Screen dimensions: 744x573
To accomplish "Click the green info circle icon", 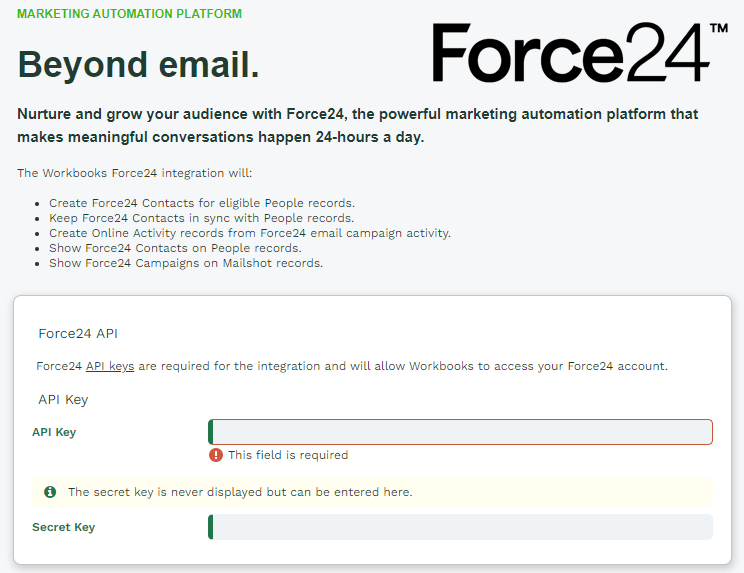I will pos(50,492).
